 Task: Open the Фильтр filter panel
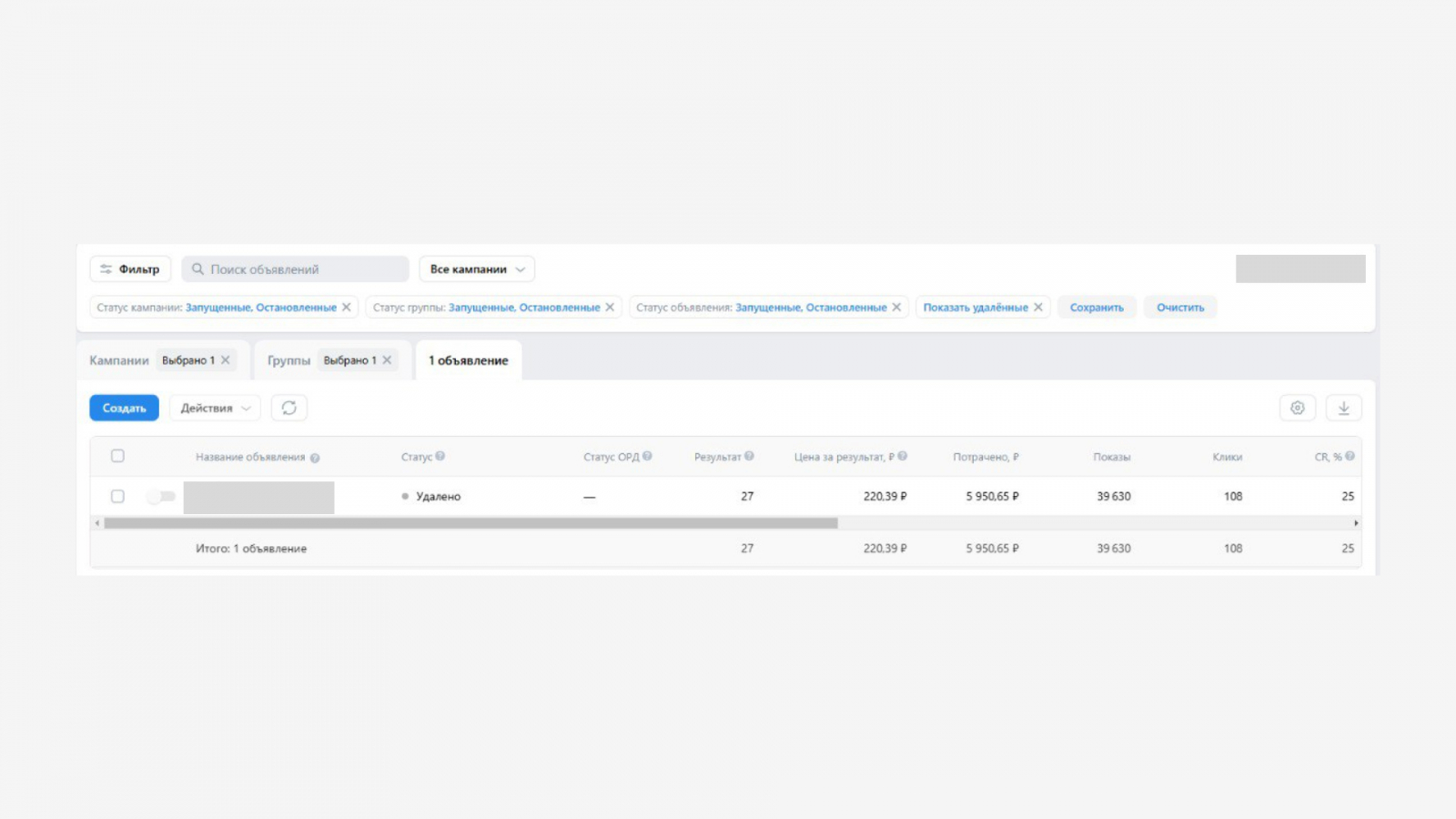pos(130,269)
